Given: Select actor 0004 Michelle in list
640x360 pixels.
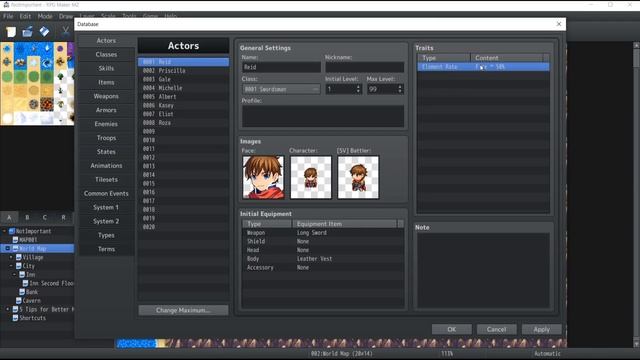Looking at the screenshot, I should pos(183,88).
